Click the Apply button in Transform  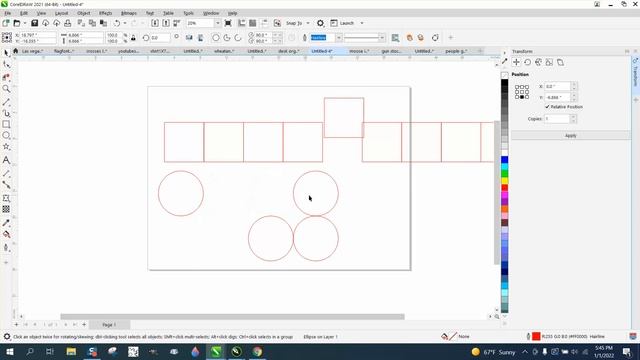571,136
